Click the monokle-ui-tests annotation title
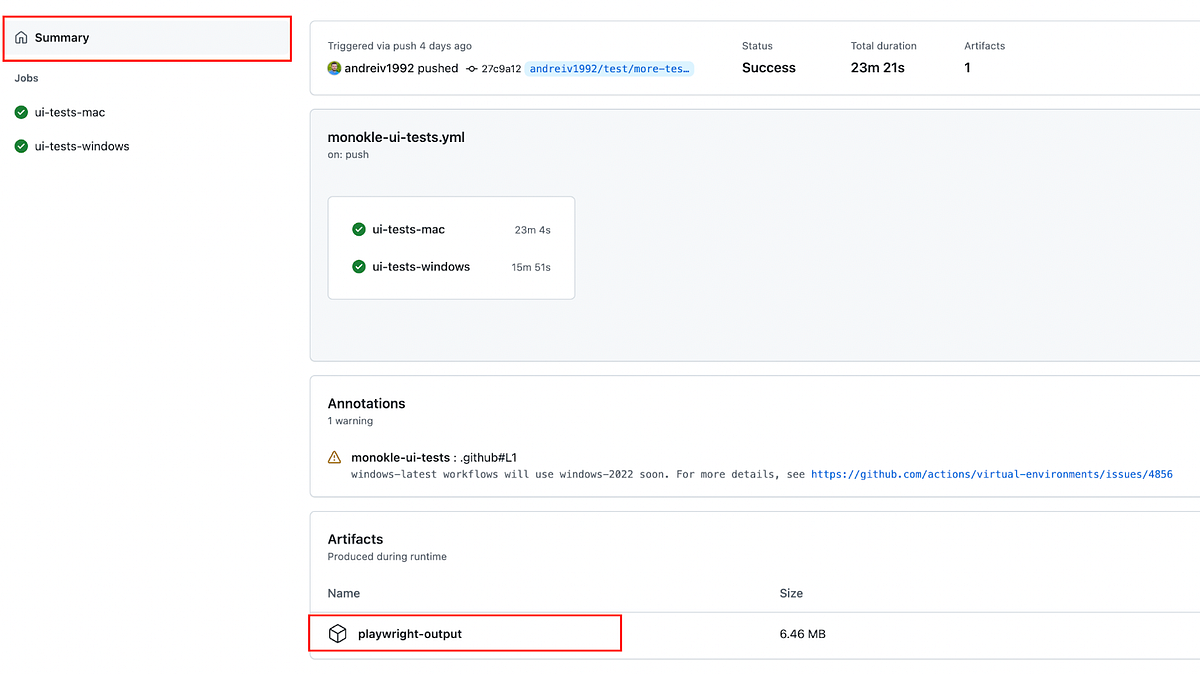1200x674 pixels. pyautogui.click(x=401, y=457)
